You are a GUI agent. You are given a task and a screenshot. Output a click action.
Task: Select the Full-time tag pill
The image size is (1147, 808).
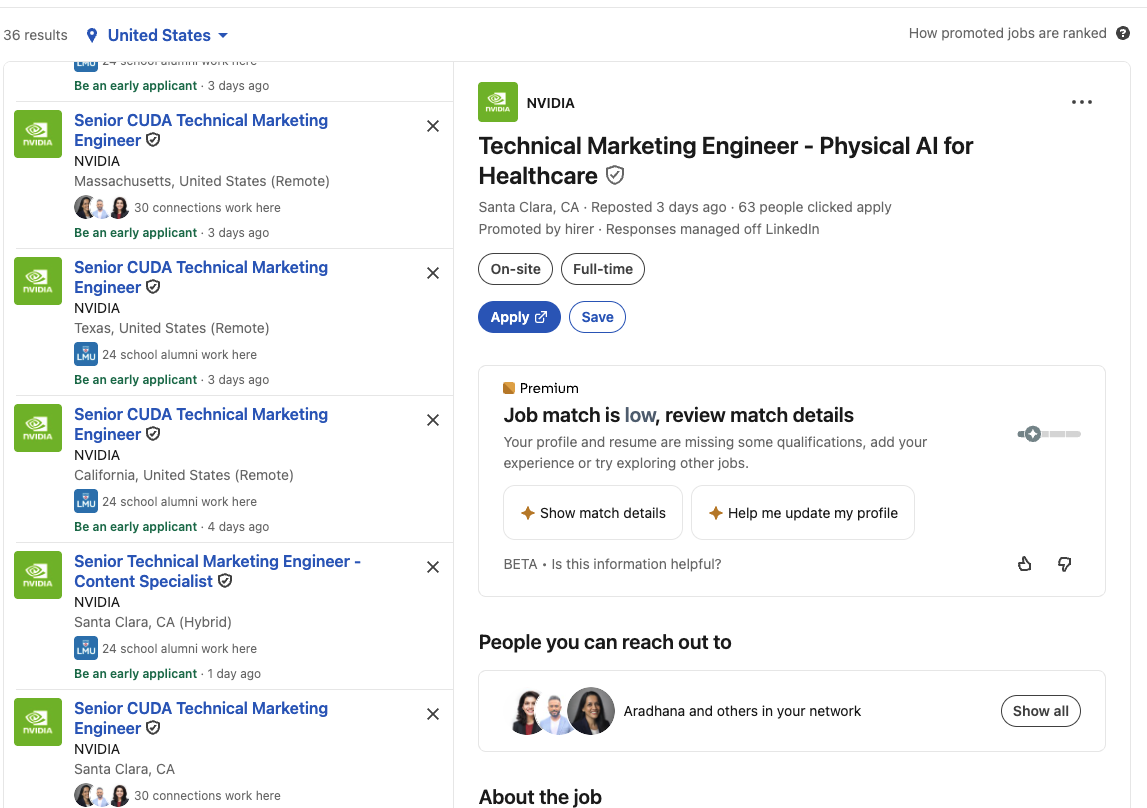tap(603, 269)
